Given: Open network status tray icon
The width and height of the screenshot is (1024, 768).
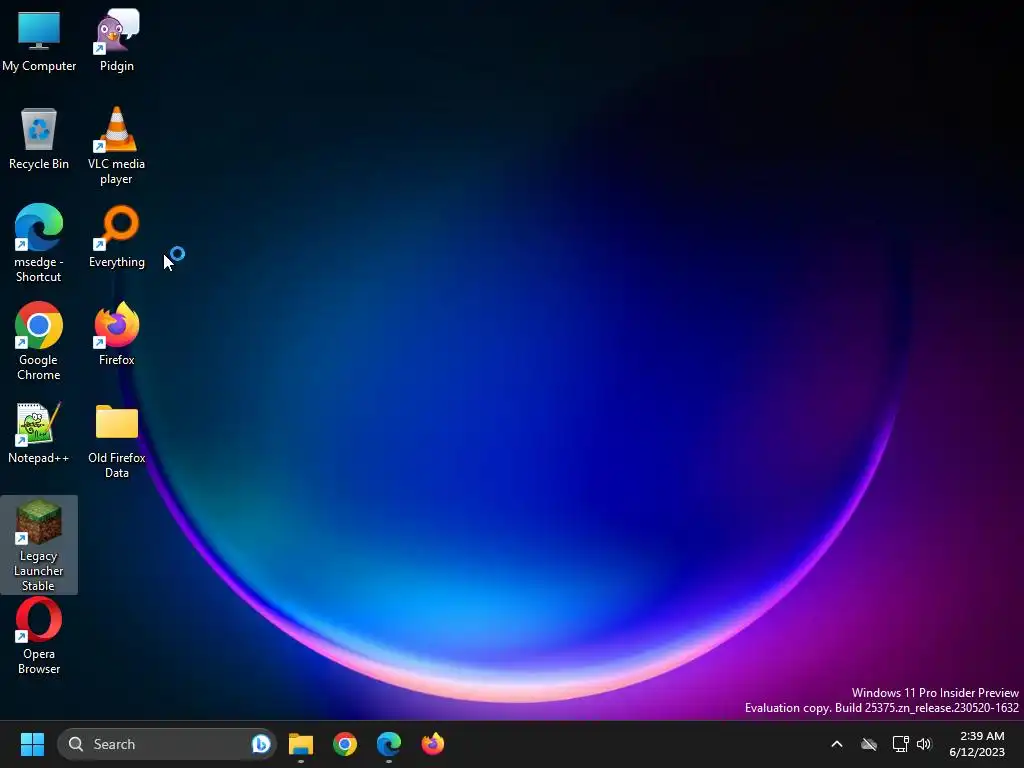Looking at the screenshot, I should click(901, 744).
